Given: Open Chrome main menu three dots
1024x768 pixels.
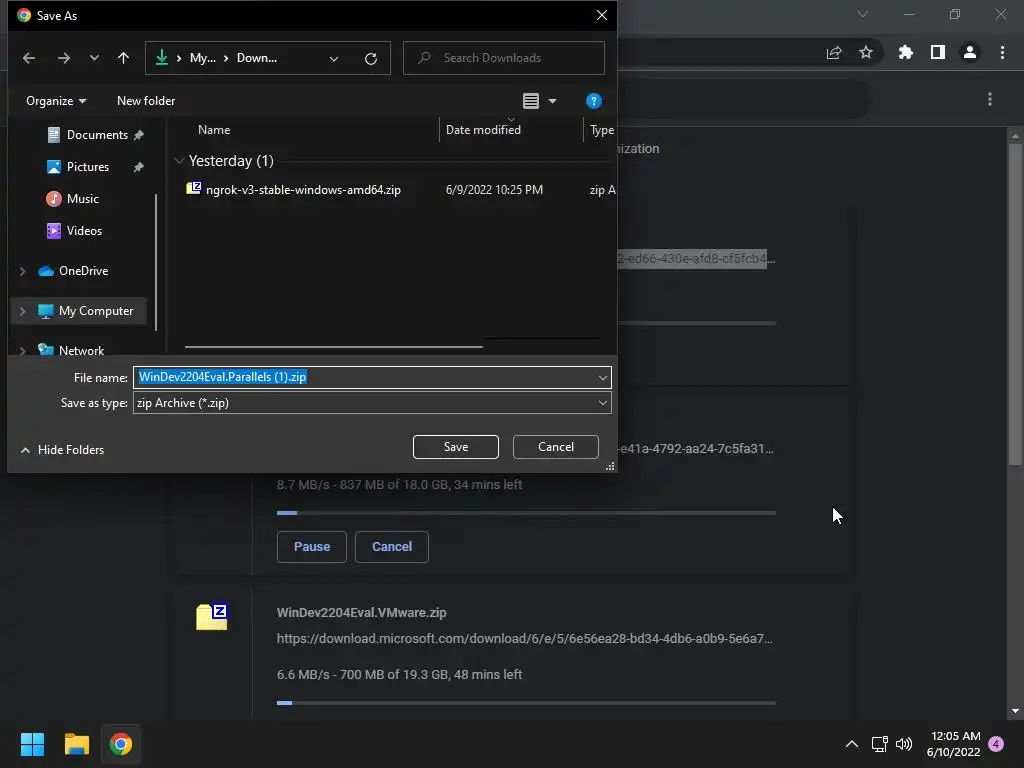Looking at the screenshot, I should click(1002, 52).
